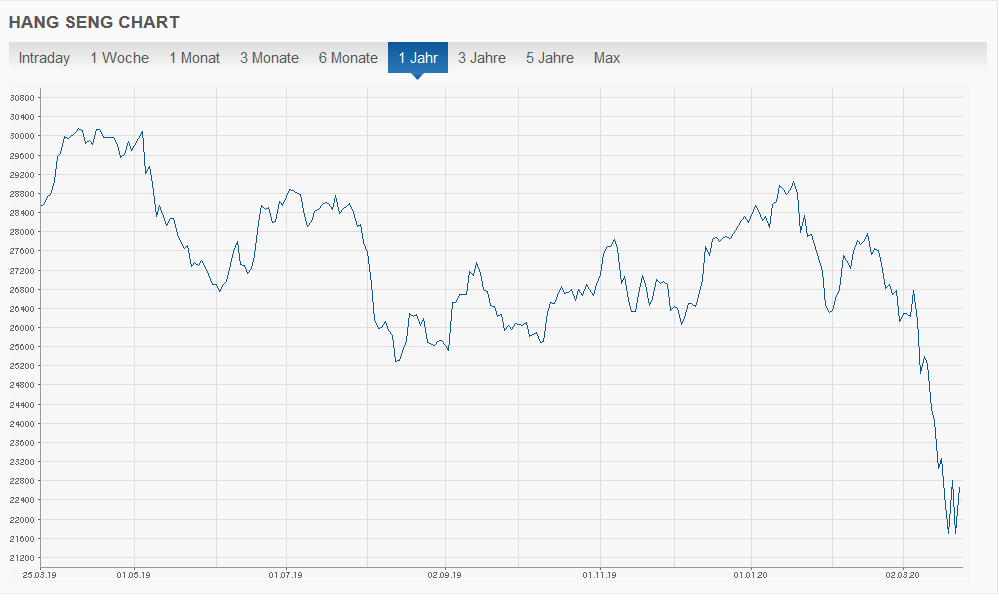This screenshot has width=999, height=615.
Task: Click the 22000 y-axis value label
Action: [x=22, y=520]
